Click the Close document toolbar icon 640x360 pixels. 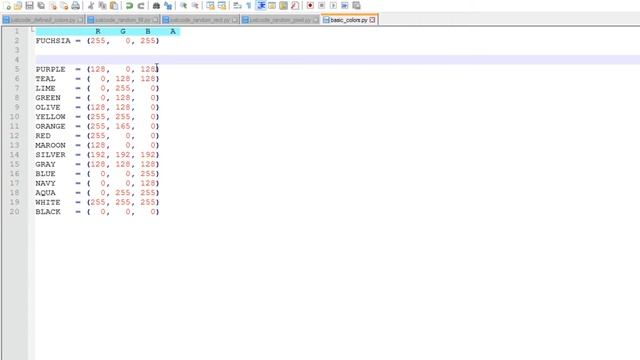pos(53,6)
